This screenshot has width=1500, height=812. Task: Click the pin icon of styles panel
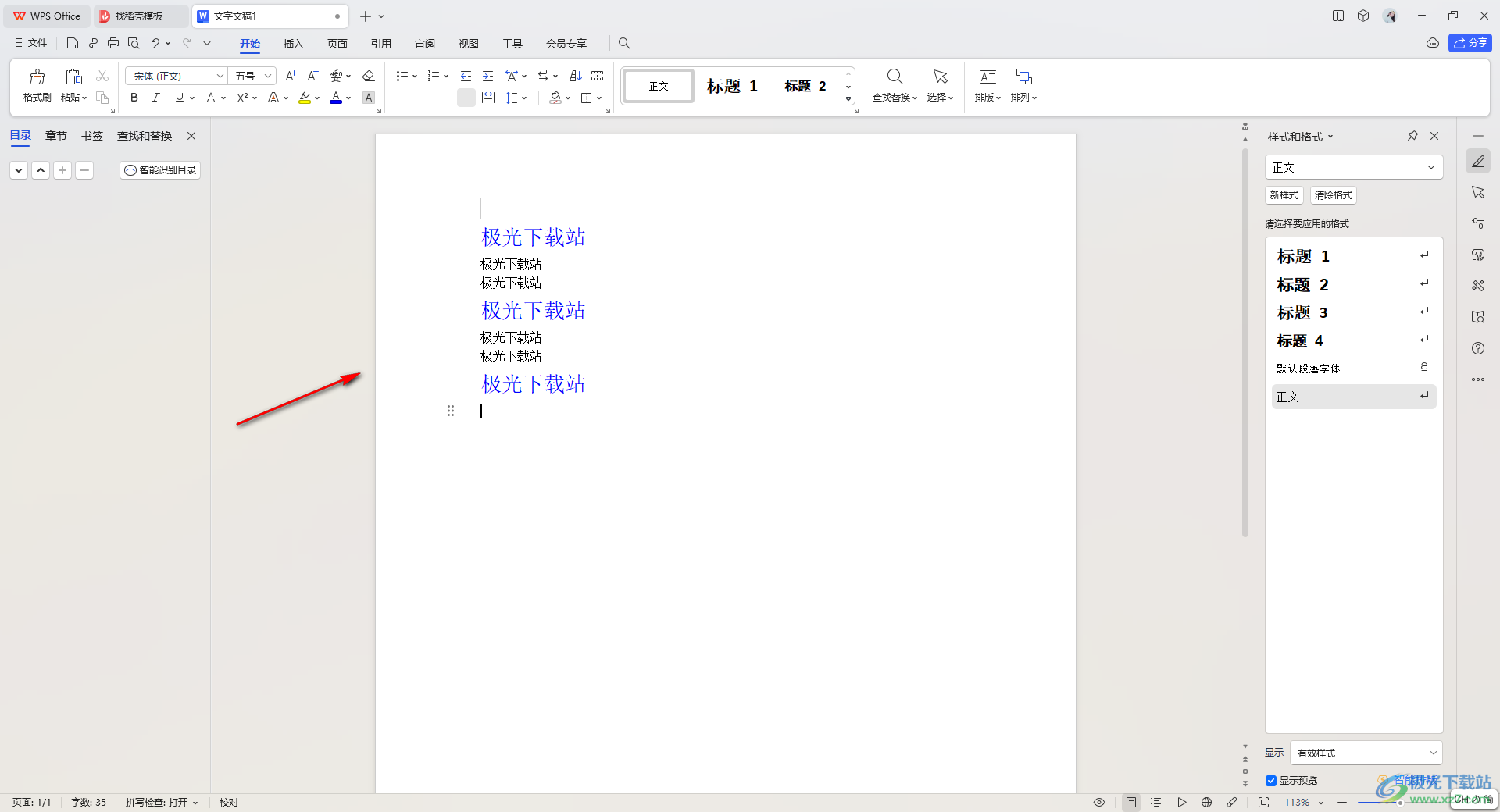[x=1412, y=136]
